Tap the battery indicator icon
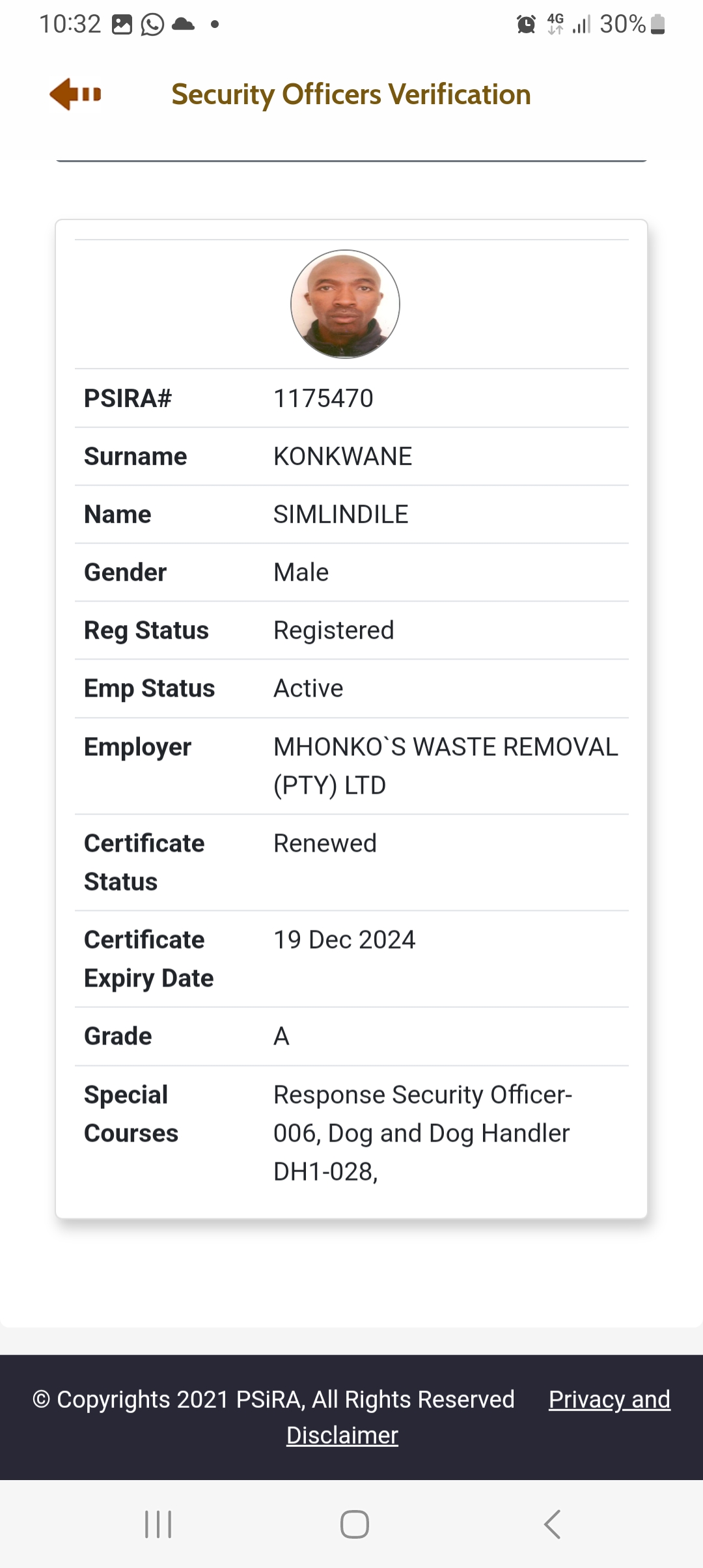Viewport: 703px width, 1568px height. tap(657, 25)
